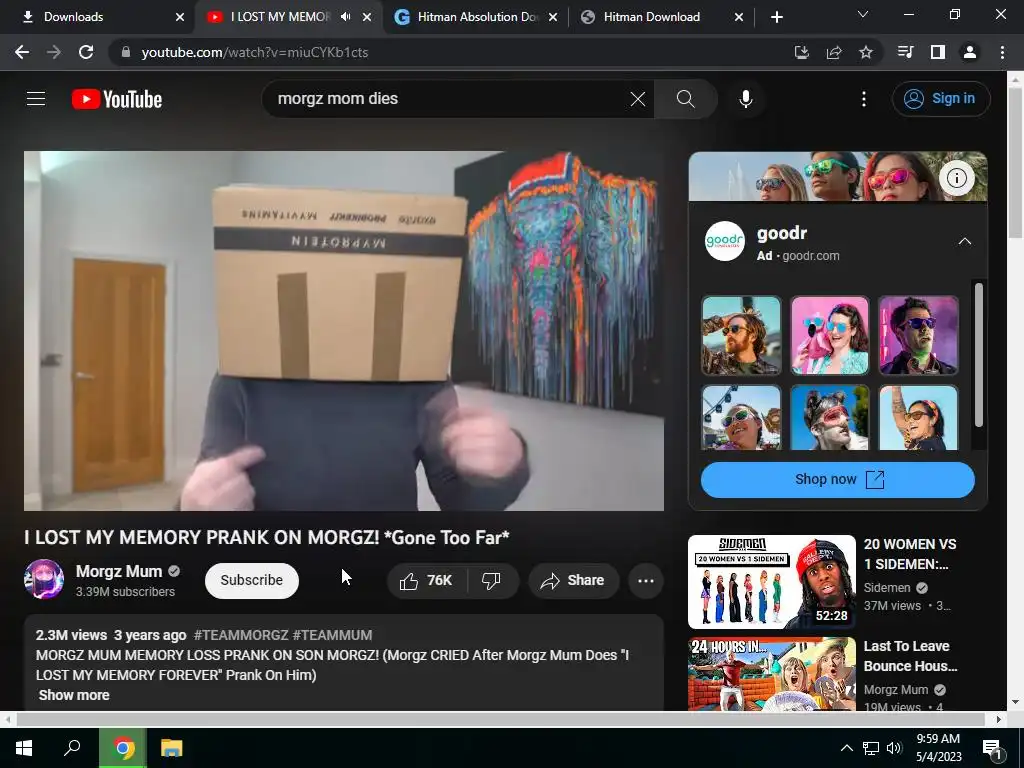The height and width of the screenshot is (768, 1024).
Task: Dislike the video
Action: (492, 580)
